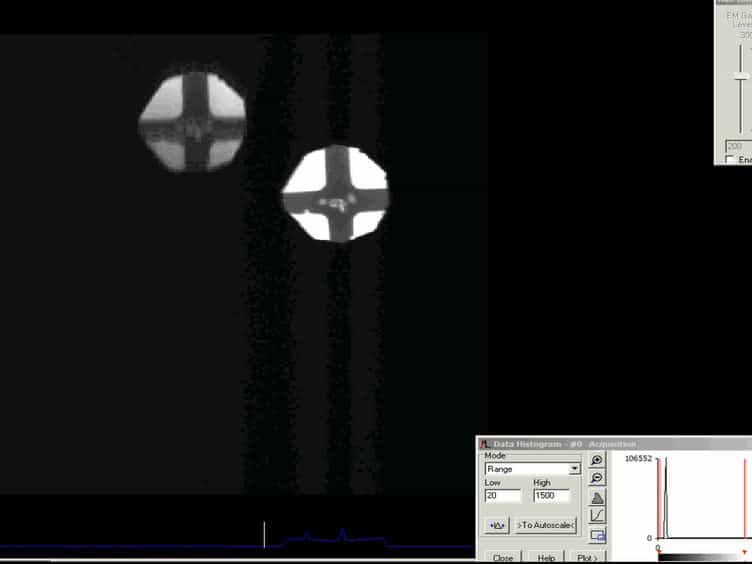Click the filled histogram shape icon
Viewport: 752px width, 564px height.
tap(597, 498)
